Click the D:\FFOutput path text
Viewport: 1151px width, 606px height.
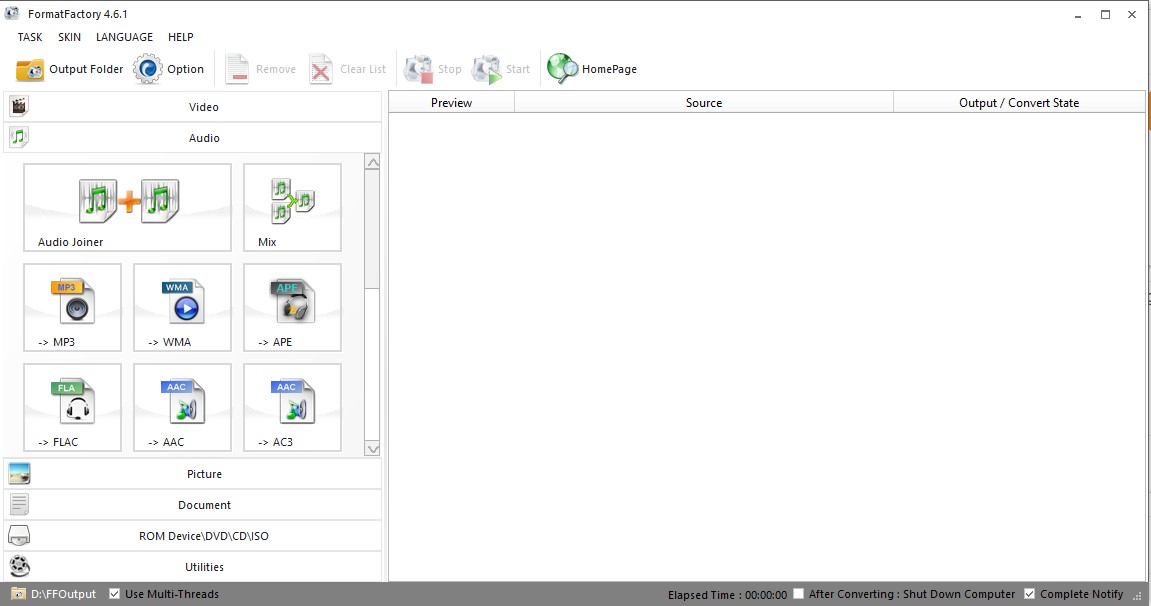(63, 594)
